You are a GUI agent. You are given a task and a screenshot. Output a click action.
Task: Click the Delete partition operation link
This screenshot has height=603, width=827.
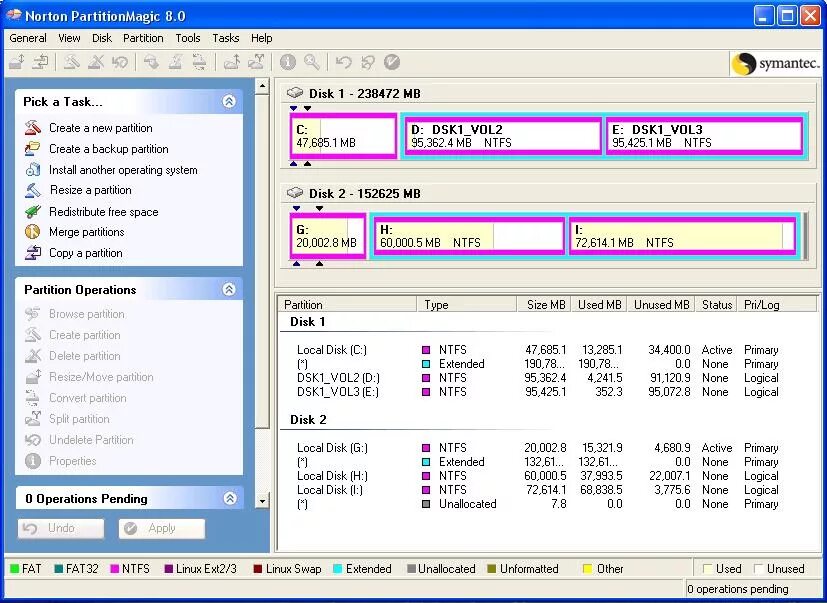pos(84,356)
